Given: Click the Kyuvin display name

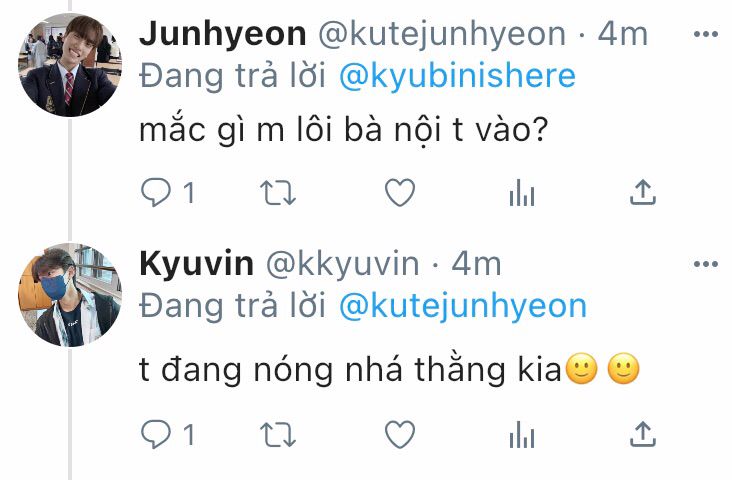Looking at the screenshot, I should 197,265.
